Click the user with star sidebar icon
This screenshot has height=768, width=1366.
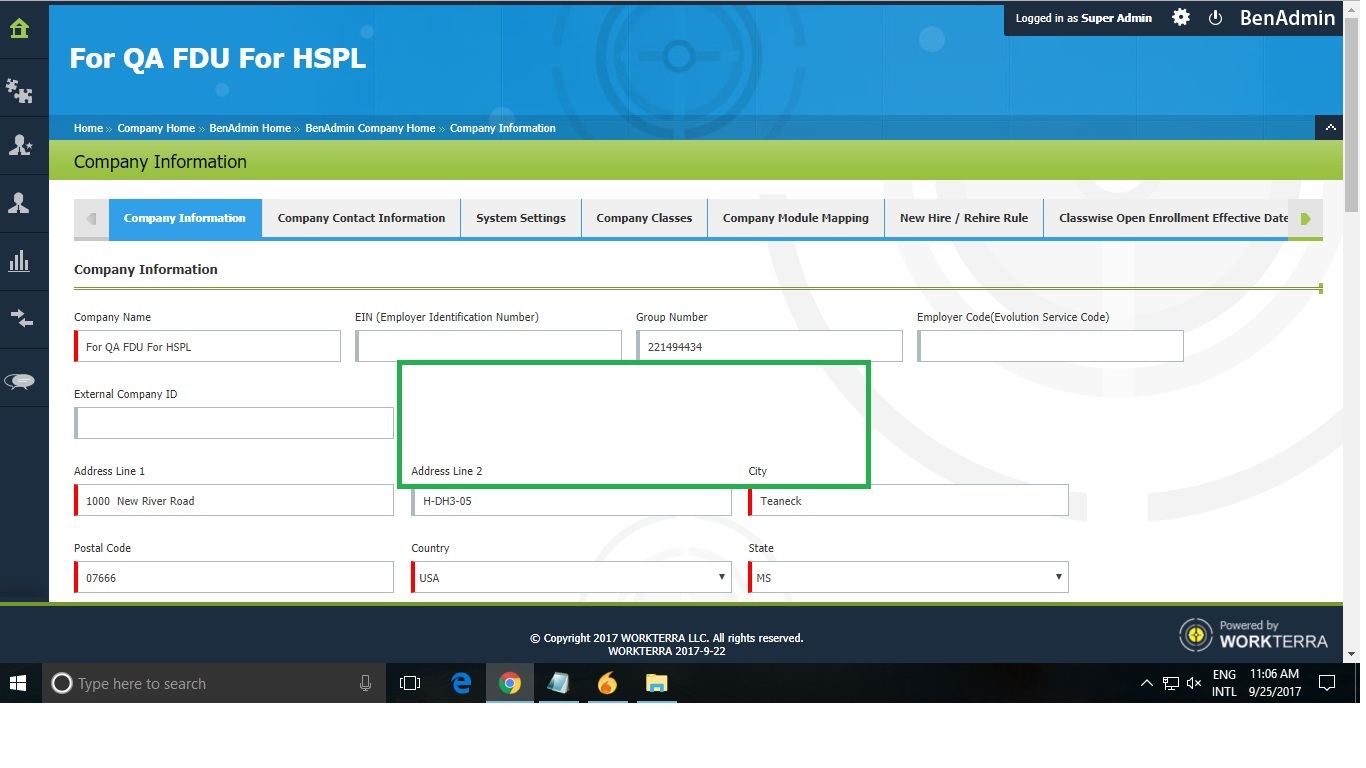click(19, 146)
